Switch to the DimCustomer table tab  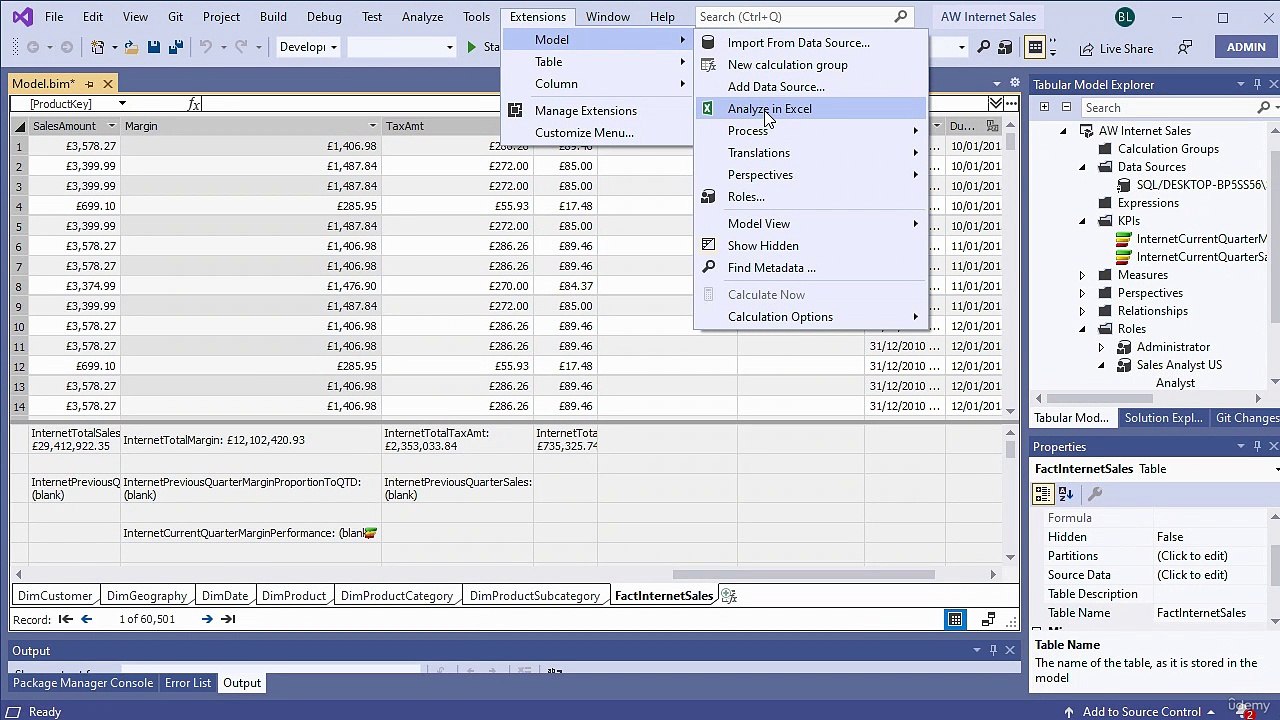coord(55,596)
